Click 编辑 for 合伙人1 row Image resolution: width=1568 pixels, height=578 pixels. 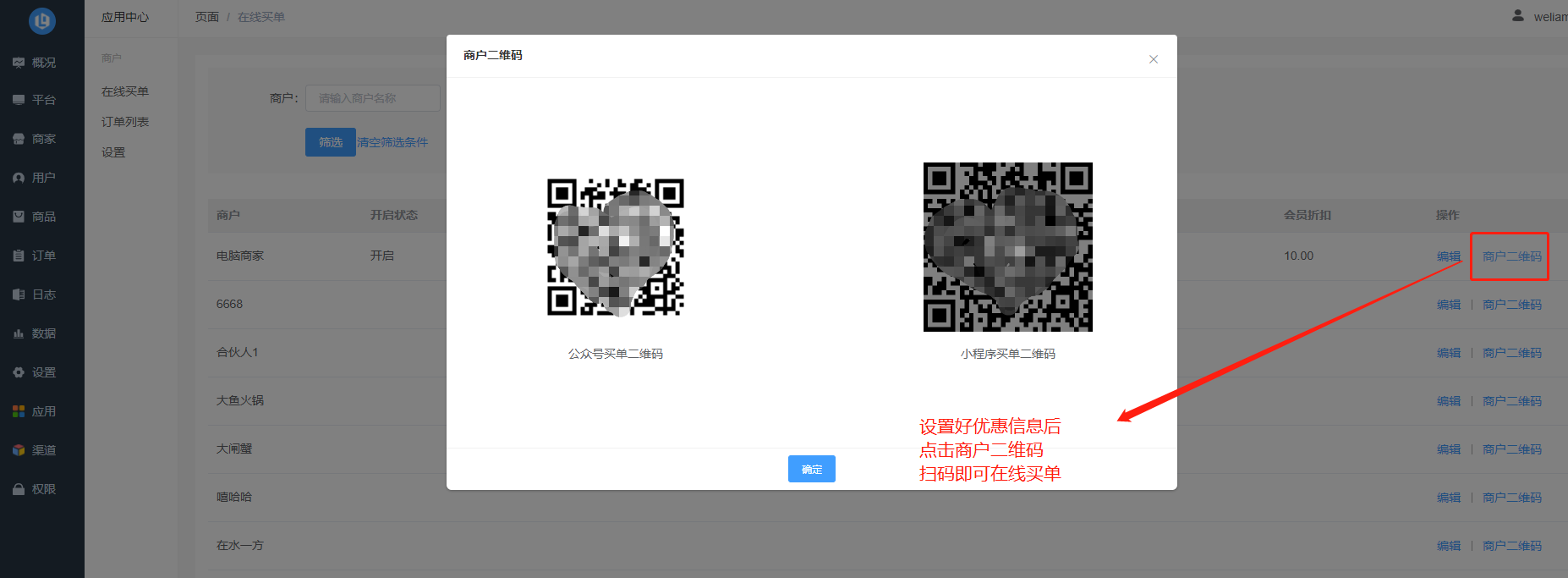tap(1449, 353)
